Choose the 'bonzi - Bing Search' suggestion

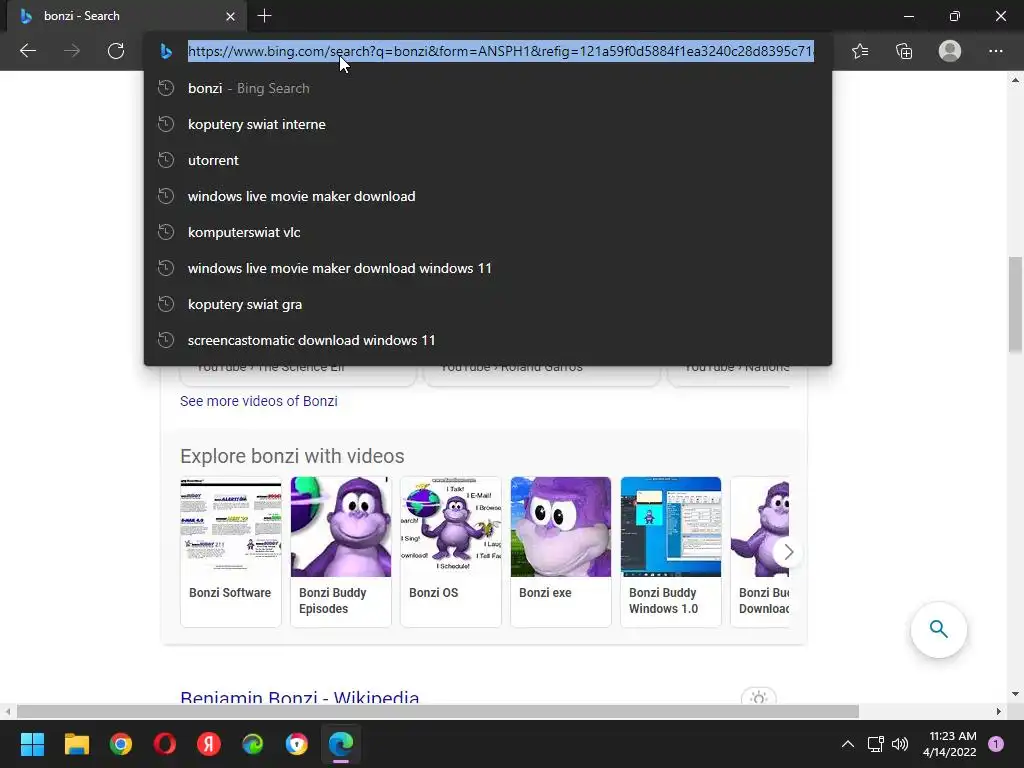click(x=488, y=88)
